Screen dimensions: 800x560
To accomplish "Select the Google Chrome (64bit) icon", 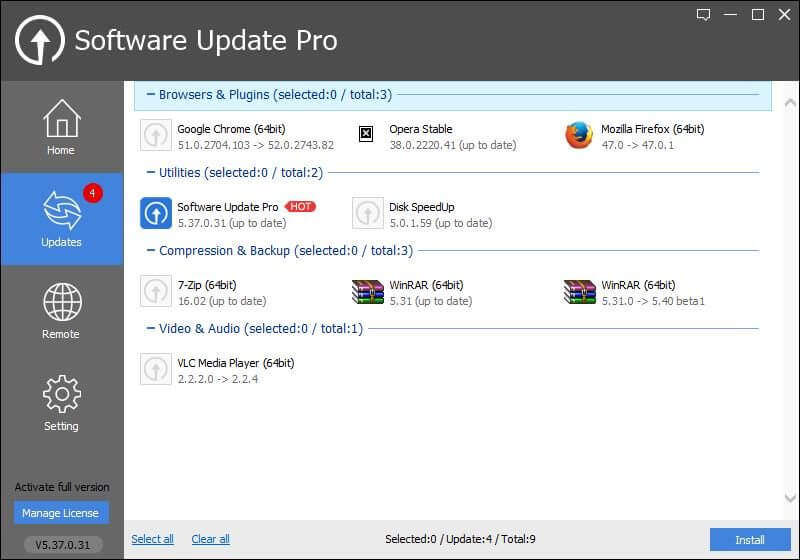I will tap(156, 135).
